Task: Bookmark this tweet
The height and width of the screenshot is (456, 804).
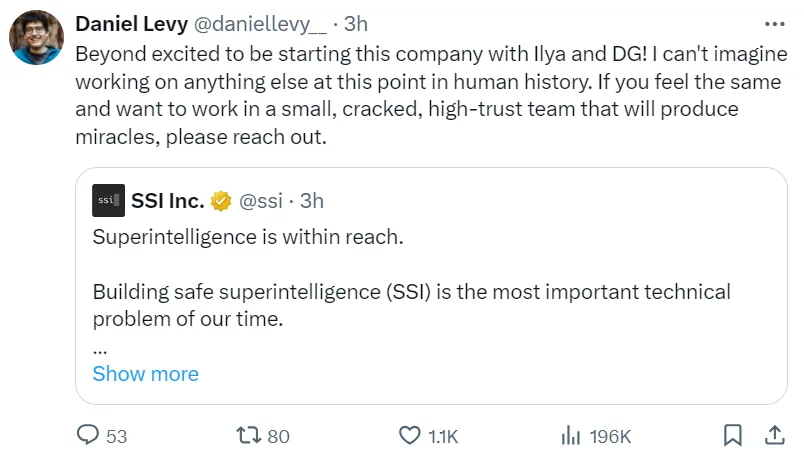Action: (732, 435)
